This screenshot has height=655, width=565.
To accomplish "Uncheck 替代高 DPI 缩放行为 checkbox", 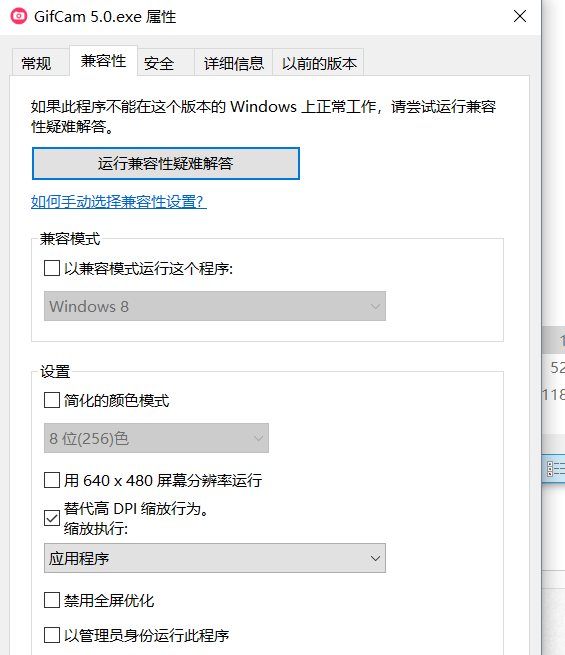I will pyautogui.click(x=52, y=518).
